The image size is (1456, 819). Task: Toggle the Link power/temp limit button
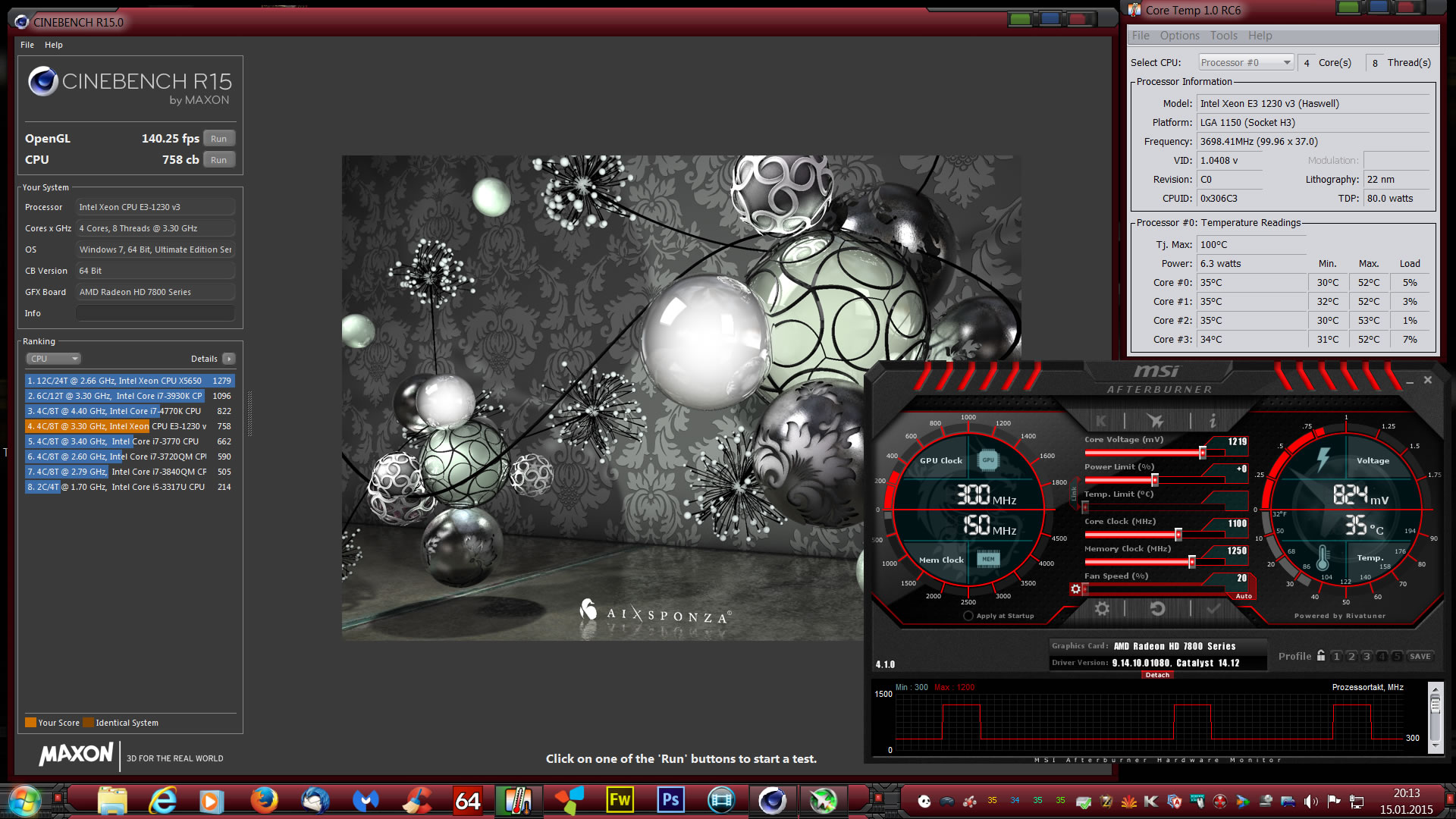tap(1074, 494)
